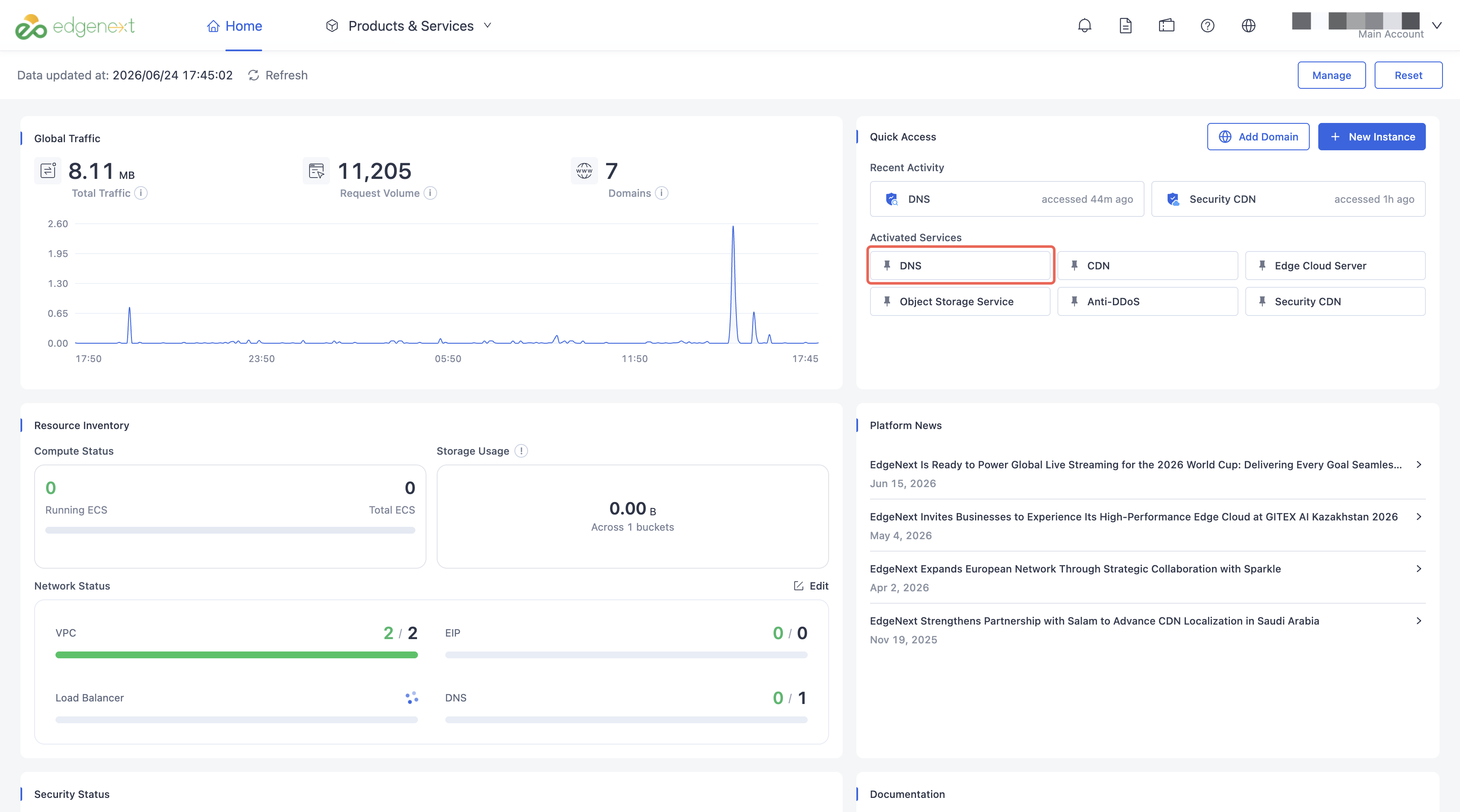Click the document icon in header
The height and width of the screenshot is (812, 1460).
pos(1125,26)
